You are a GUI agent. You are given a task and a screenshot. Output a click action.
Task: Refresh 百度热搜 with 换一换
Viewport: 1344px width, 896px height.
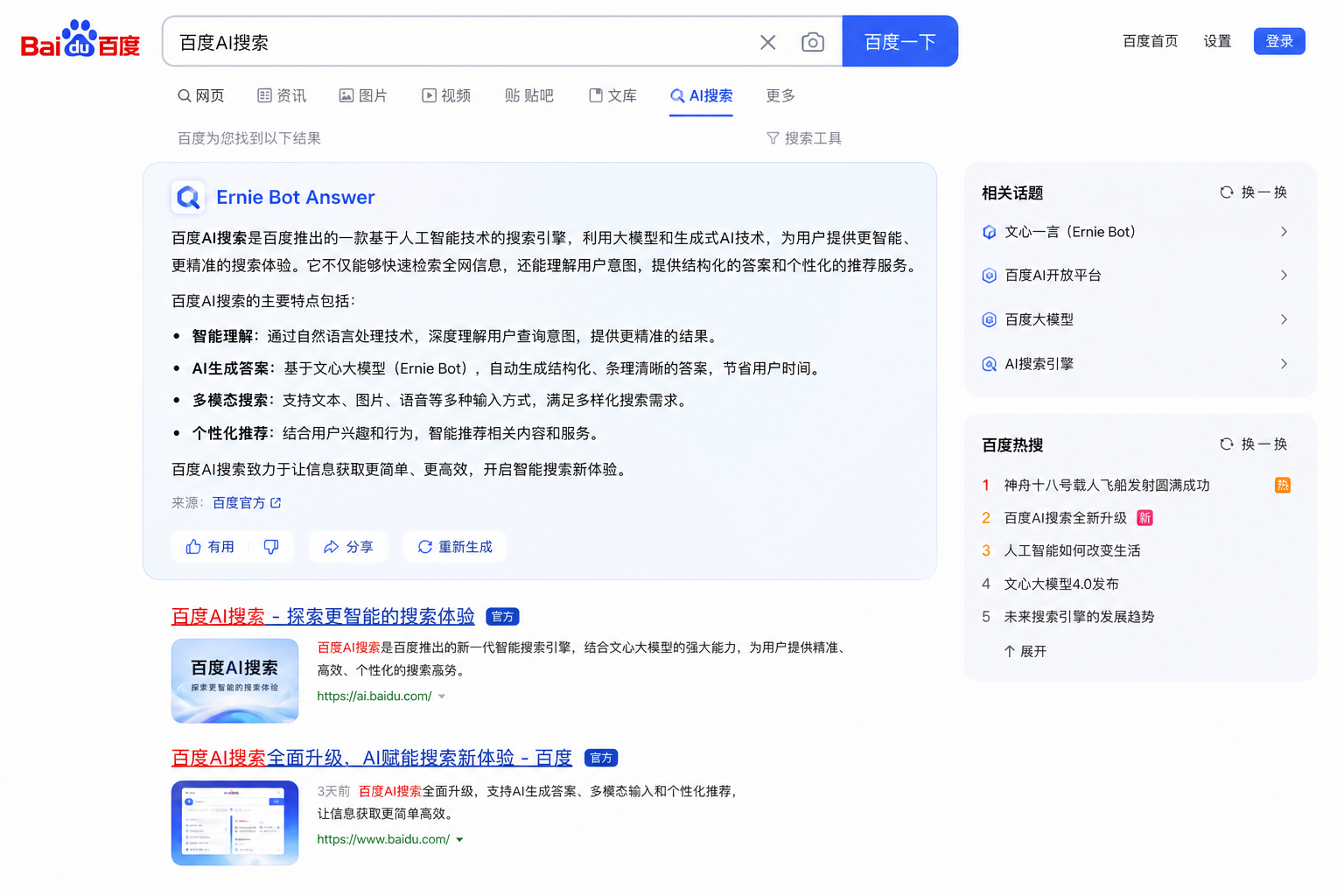[1253, 444]
